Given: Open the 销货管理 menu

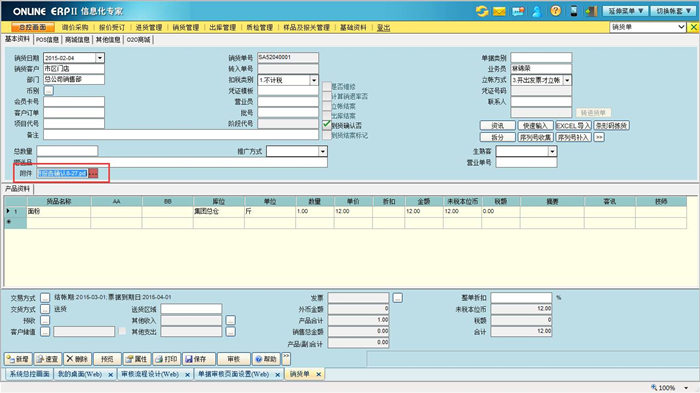Looking at the screenshot, I should pos(186,27).
